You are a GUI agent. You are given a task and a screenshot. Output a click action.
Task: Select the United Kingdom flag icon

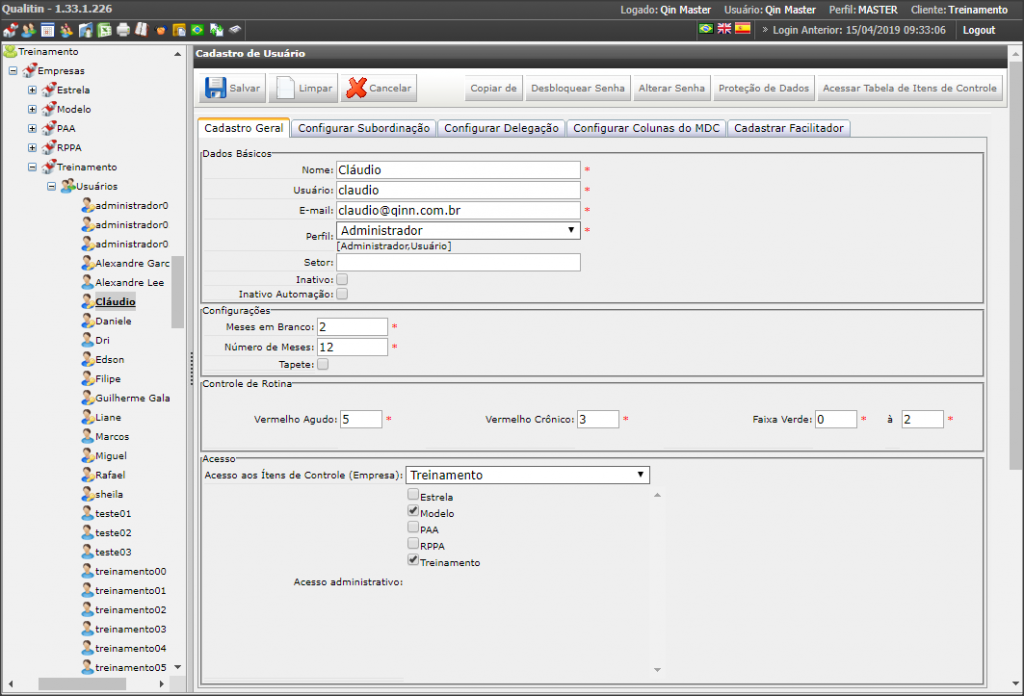point(724,29)
